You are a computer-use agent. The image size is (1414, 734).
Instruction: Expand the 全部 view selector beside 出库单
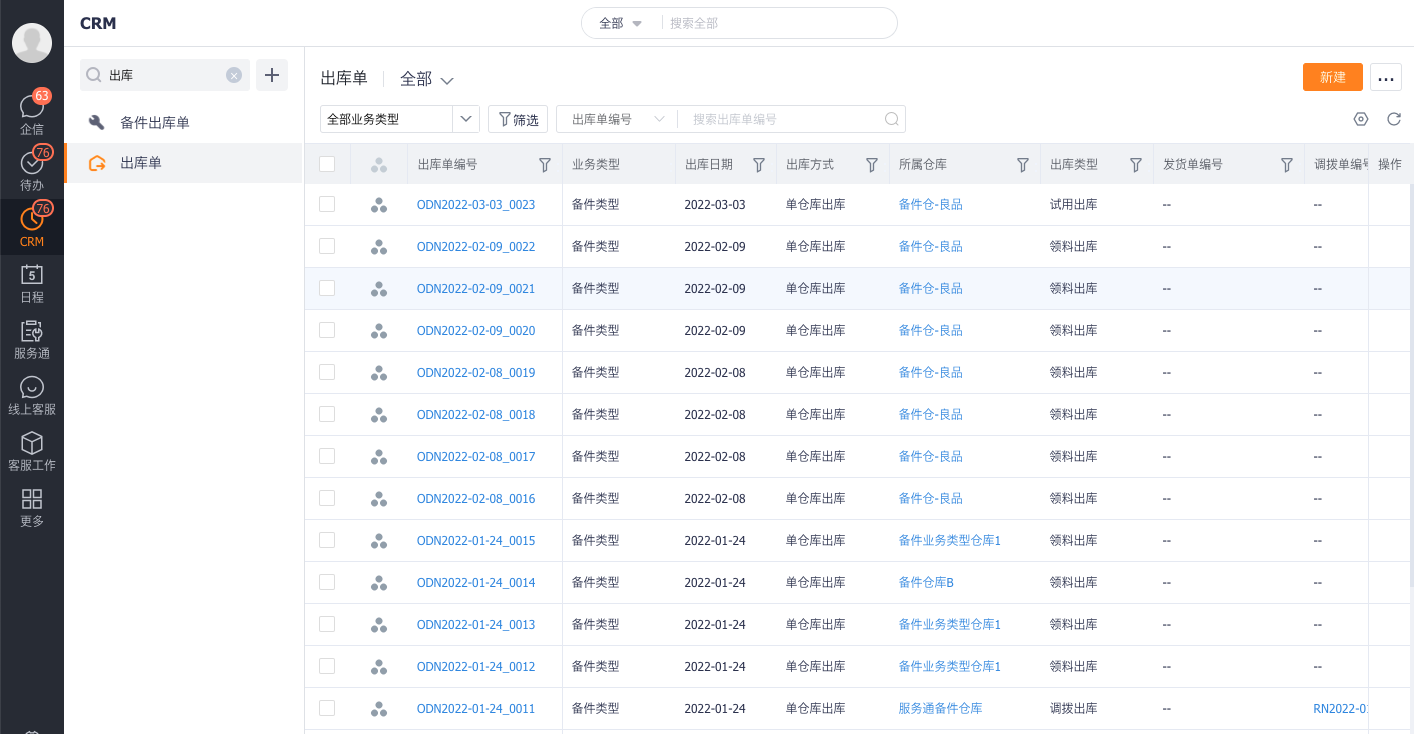coord(427,79)
